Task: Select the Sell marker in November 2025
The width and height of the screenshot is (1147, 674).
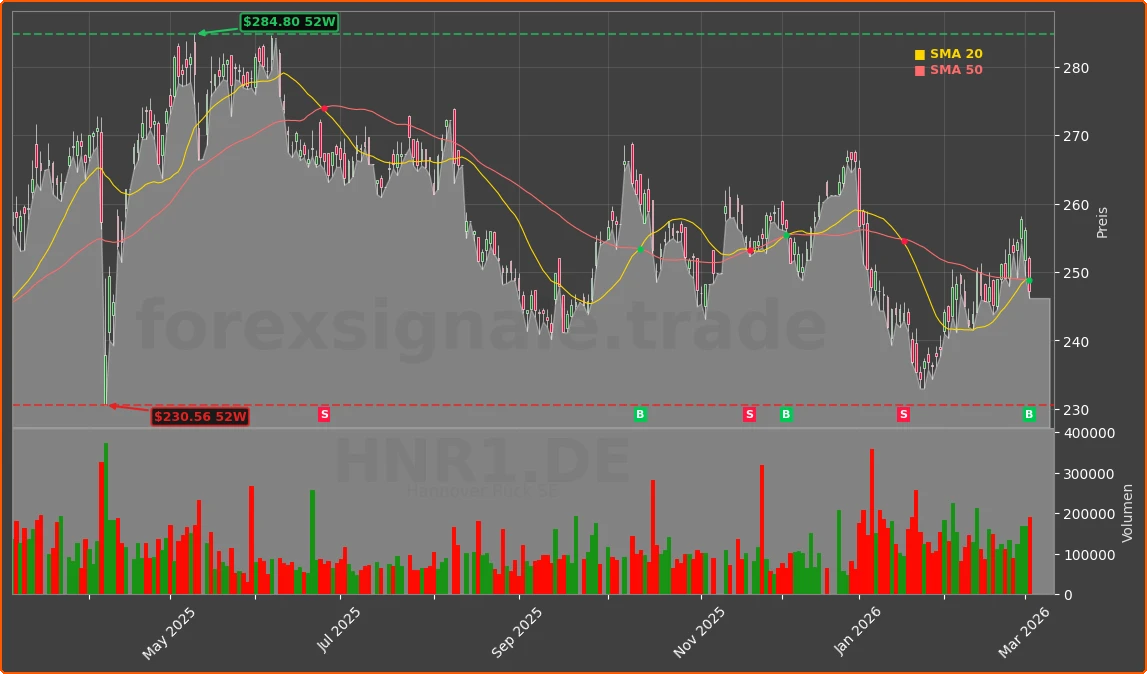Action: 749,414
